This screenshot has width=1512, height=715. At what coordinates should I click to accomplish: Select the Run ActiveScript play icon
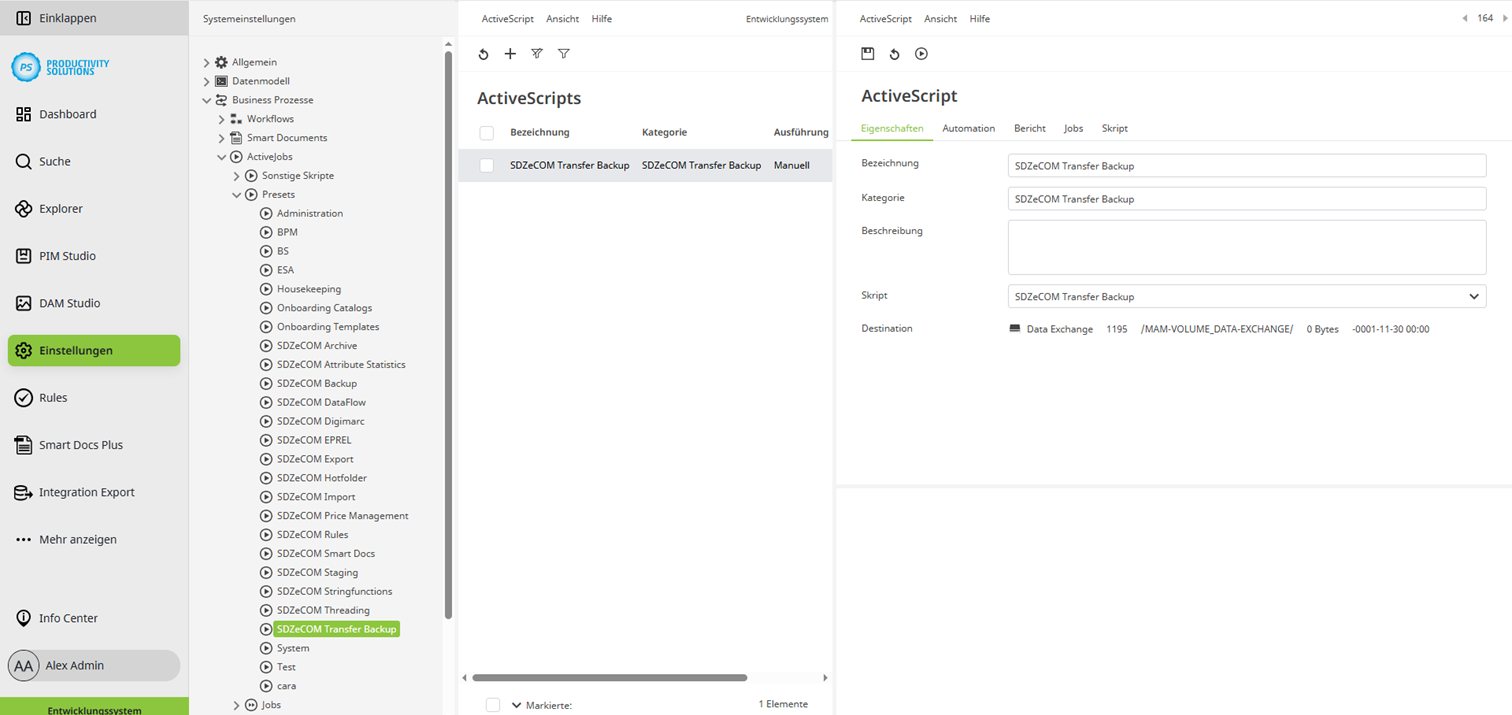[921, 53]
